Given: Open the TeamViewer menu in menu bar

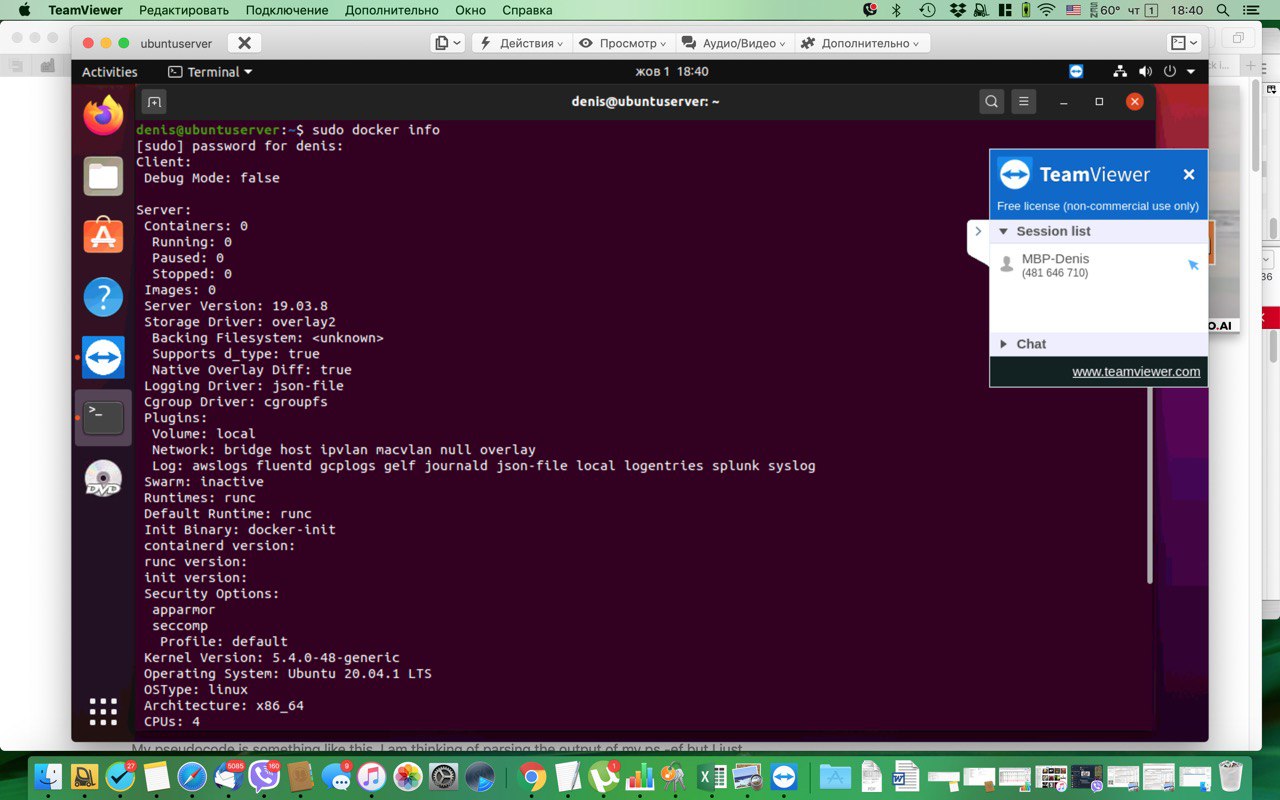Looking at the screenshot, I should (x=85, y=10).
